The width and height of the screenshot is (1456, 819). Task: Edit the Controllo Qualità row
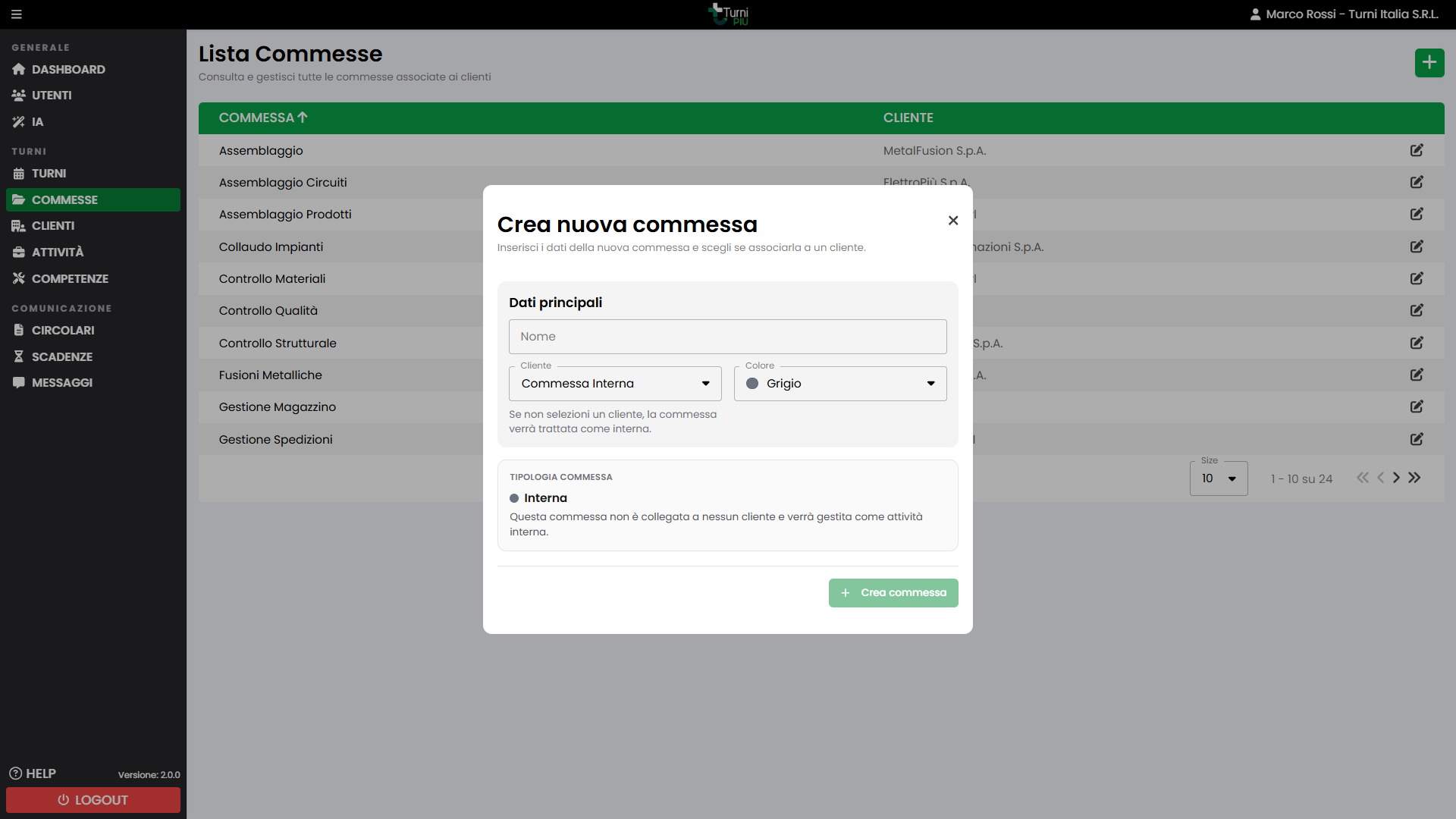[x=1416, y=310]
